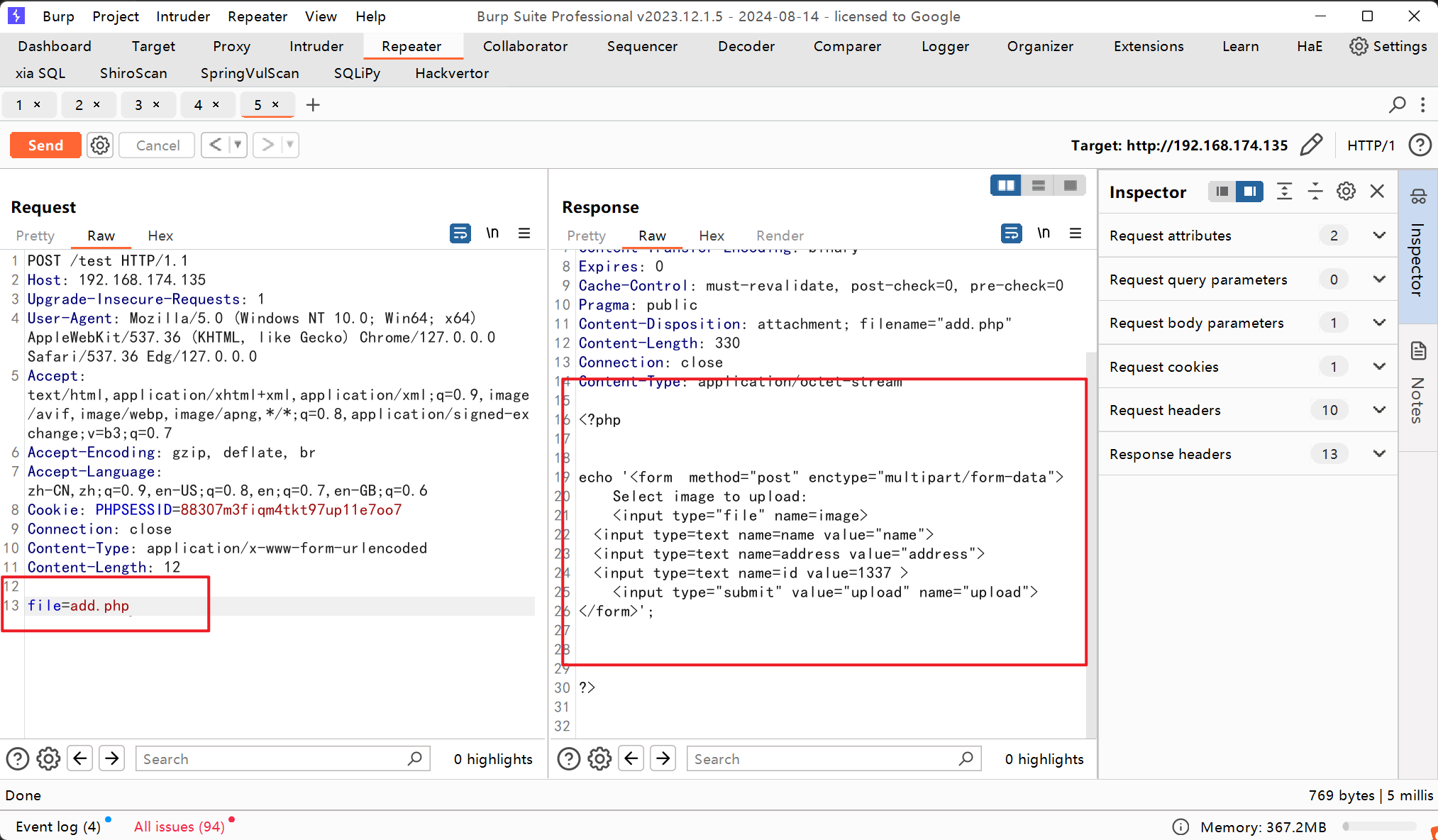Image resolution: width=1438 pixels, height=840 pixels.
Task: Jump to previous request search match
Action: click(80, 759)
